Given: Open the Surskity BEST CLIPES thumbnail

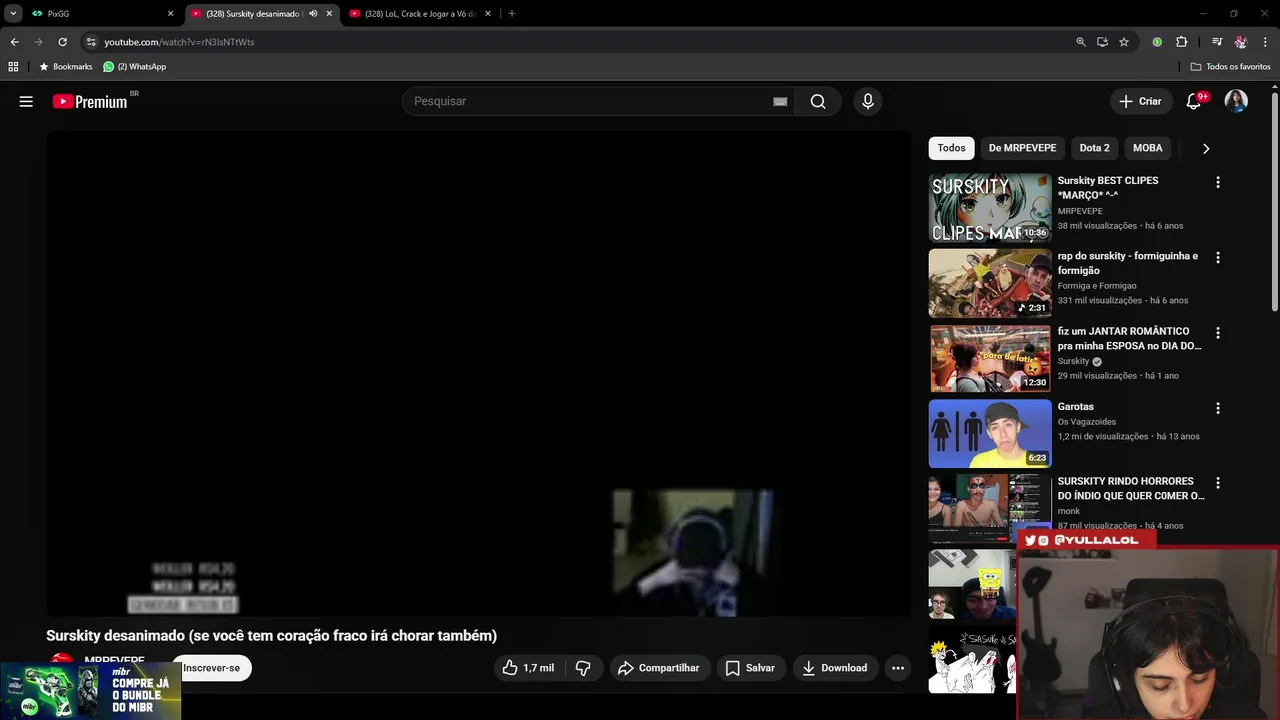Looking at the screenshot, I should (x=990, y=208).
